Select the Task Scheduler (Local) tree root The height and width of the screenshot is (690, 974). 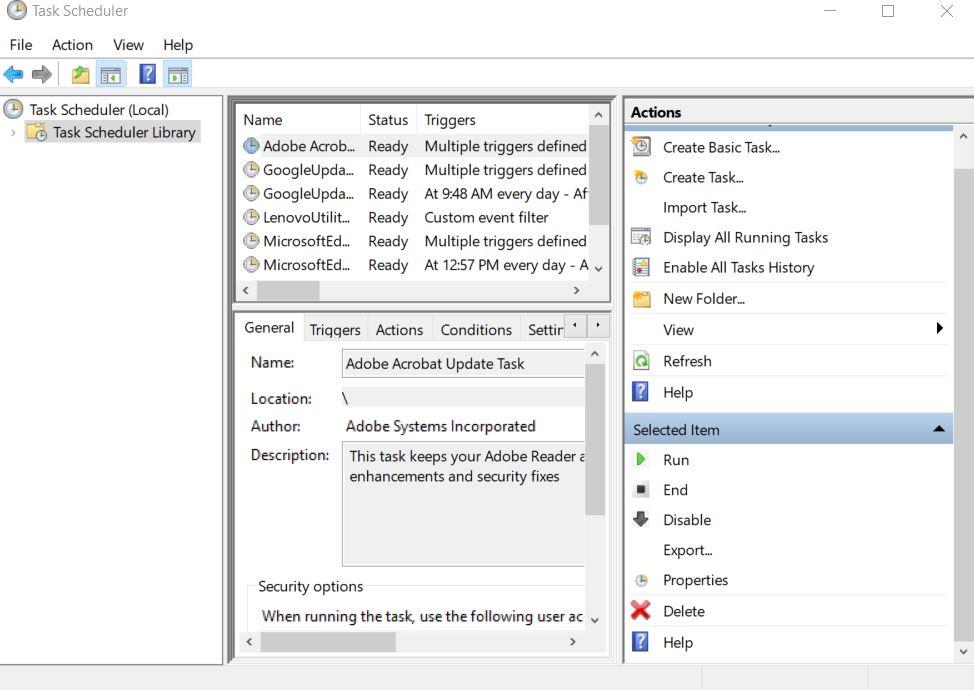pos(99,109)
